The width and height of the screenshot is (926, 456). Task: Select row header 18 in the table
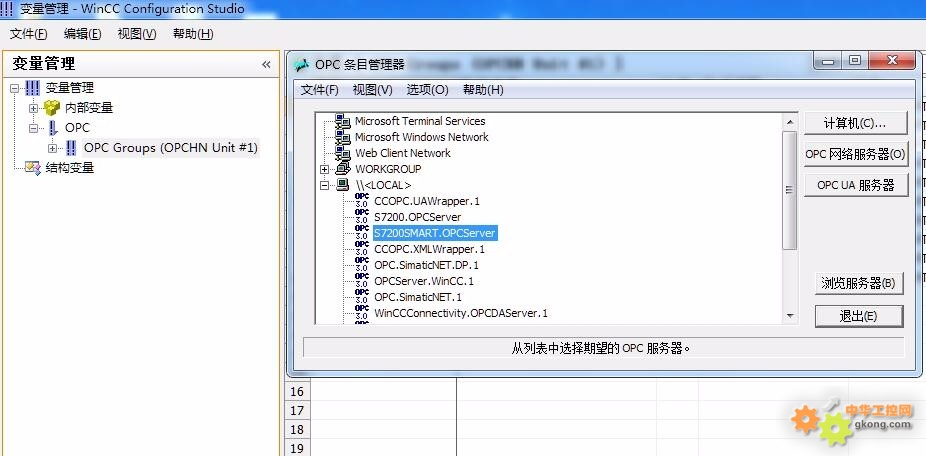click(x=297, y=429)
